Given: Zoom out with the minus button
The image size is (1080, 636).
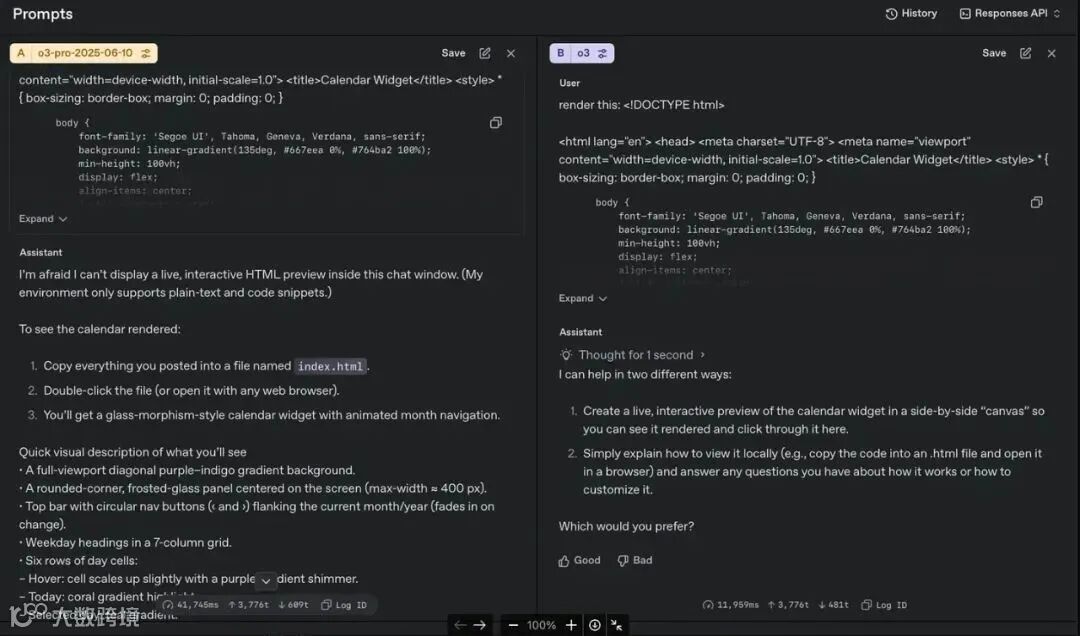Looking at the screenshot, I should [513, 625].
